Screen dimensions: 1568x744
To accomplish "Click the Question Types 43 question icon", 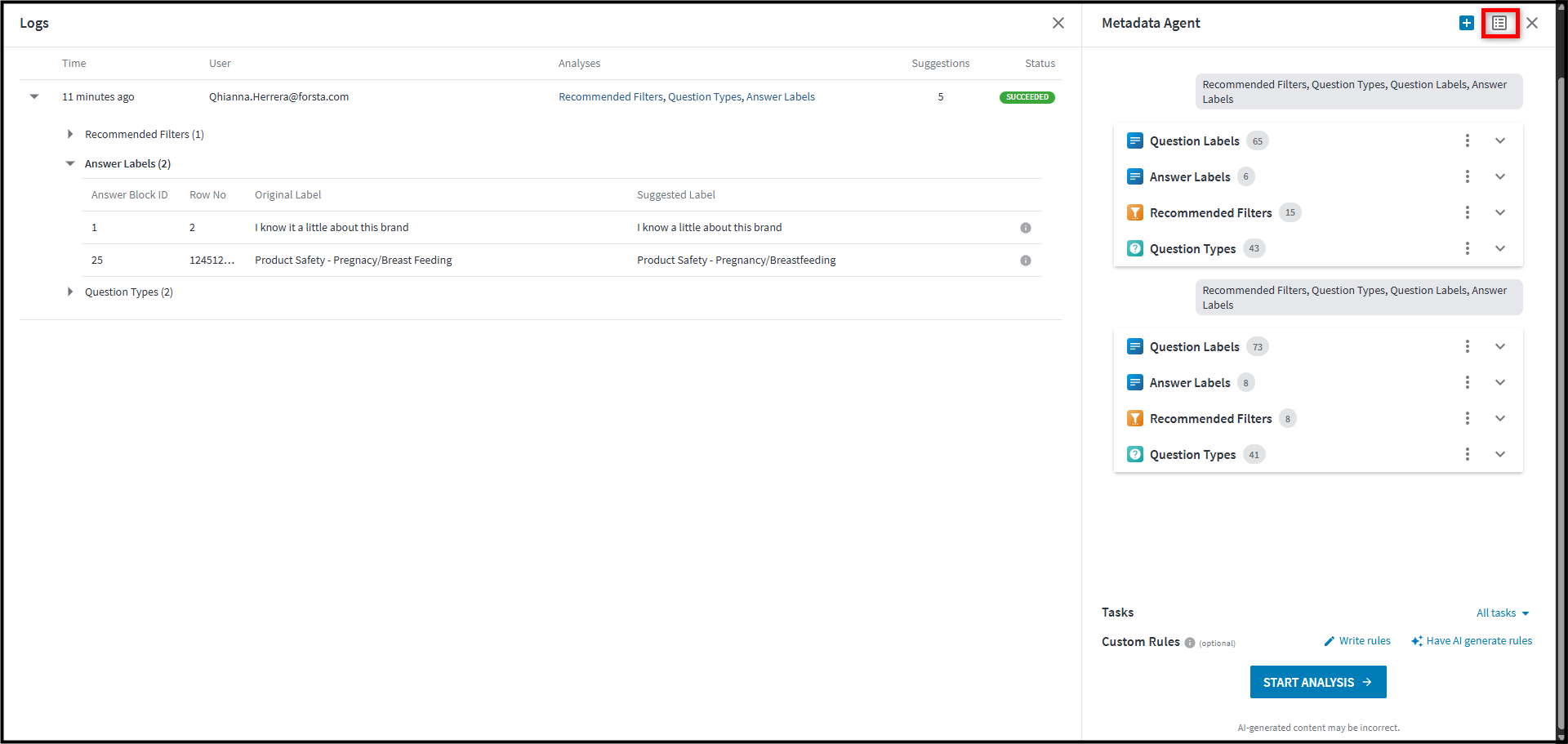I will (1135, 248).
